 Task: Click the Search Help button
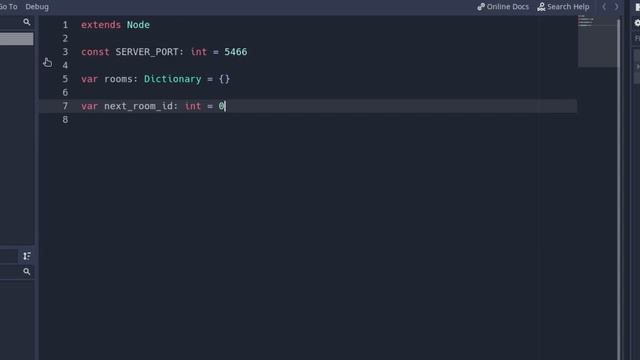(563, 7)
